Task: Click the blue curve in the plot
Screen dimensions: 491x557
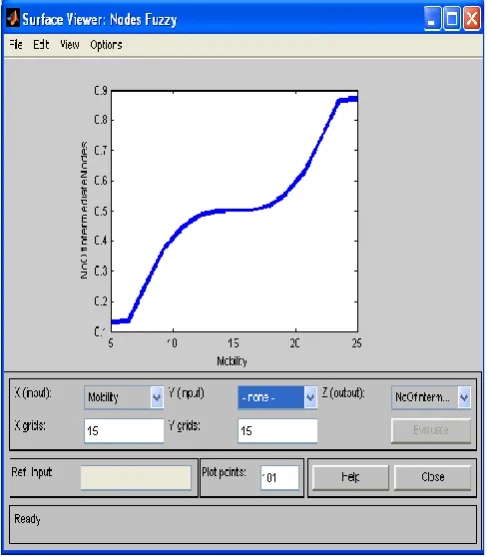Action: (x=234, y=210)
